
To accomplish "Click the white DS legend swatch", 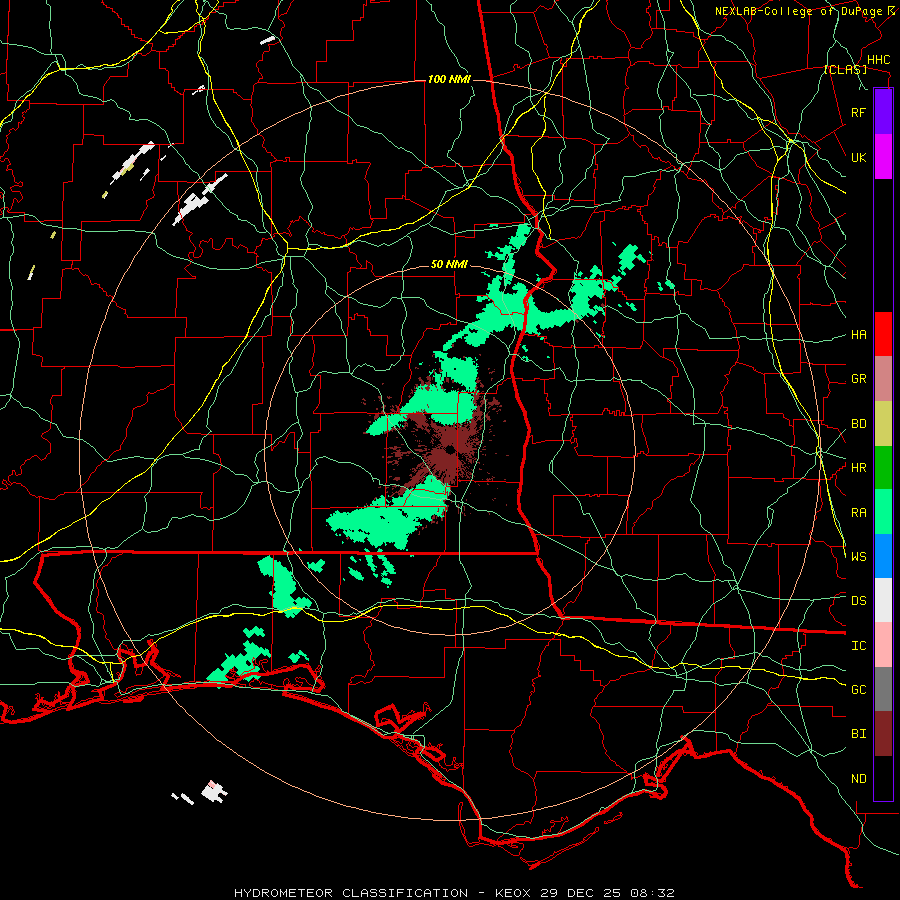I will coord(883,600).
